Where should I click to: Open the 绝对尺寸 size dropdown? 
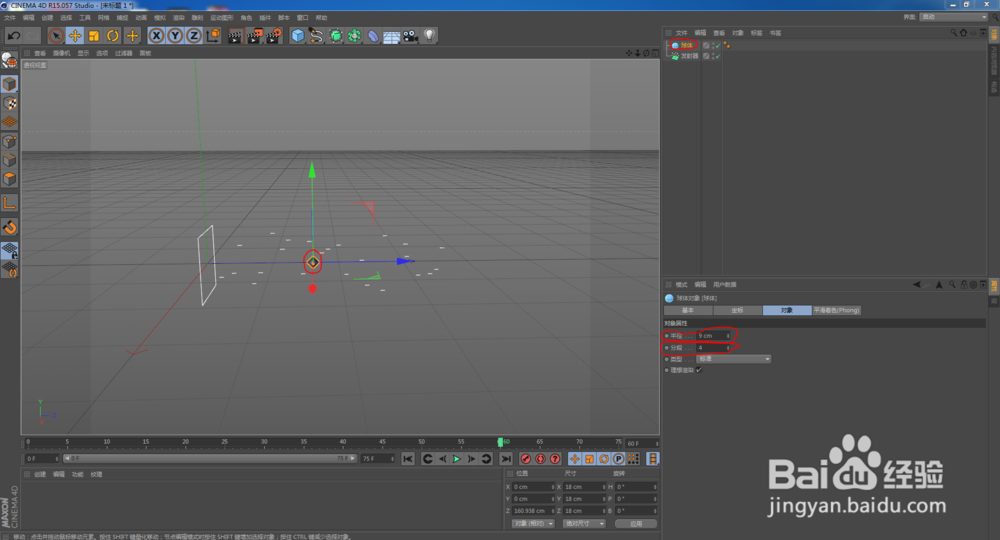tap(584, 523)
